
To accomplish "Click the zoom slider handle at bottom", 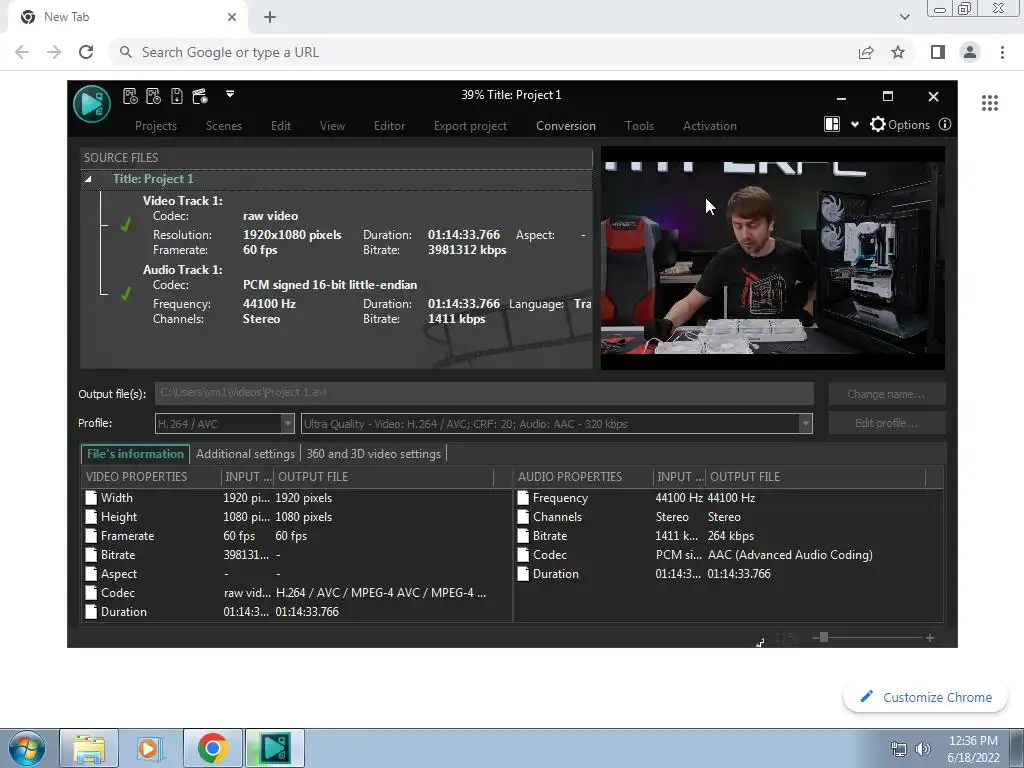I will pos(824,637).
